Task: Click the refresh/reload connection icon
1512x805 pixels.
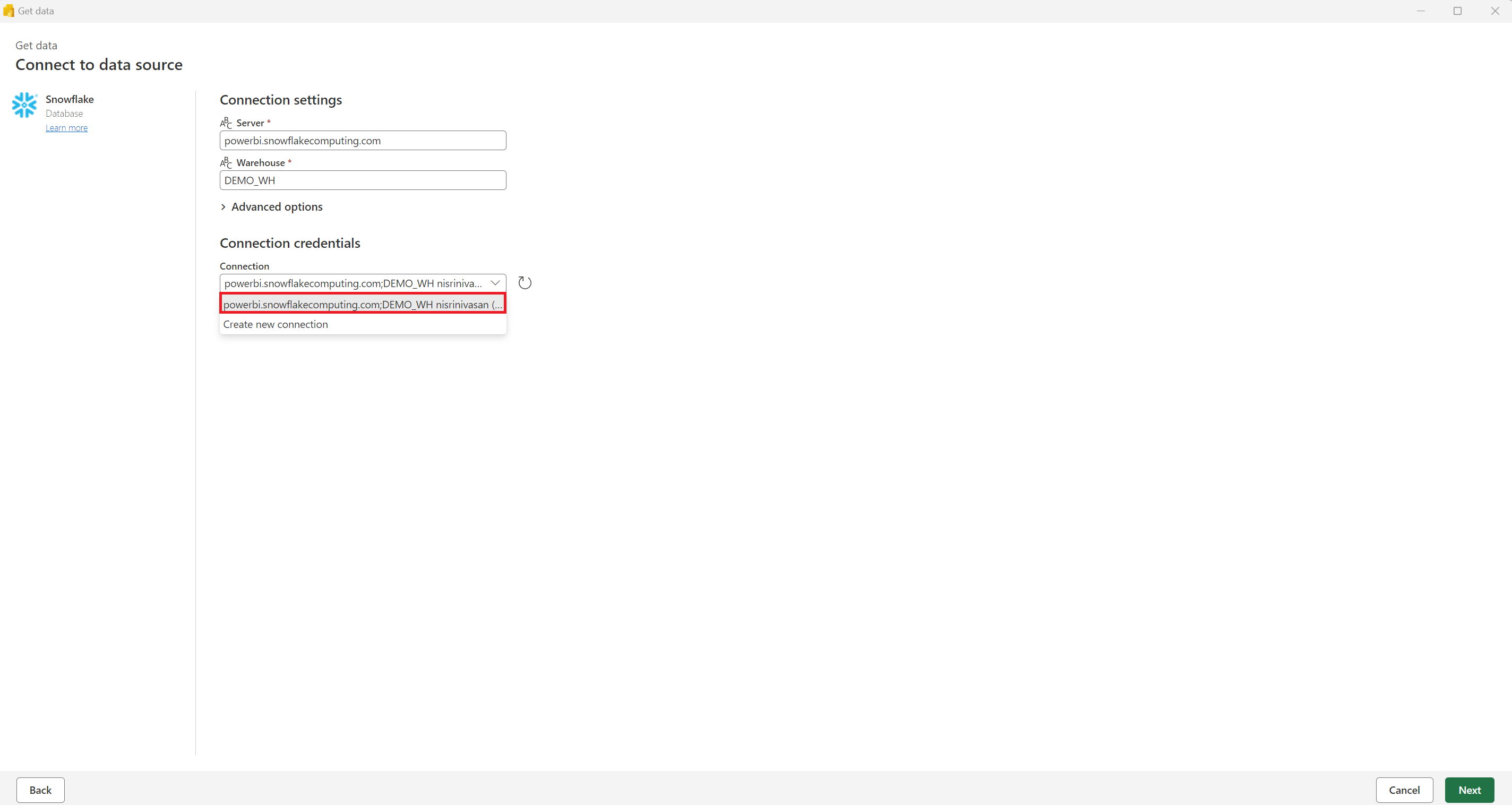Action: click(x=524, y=282)
